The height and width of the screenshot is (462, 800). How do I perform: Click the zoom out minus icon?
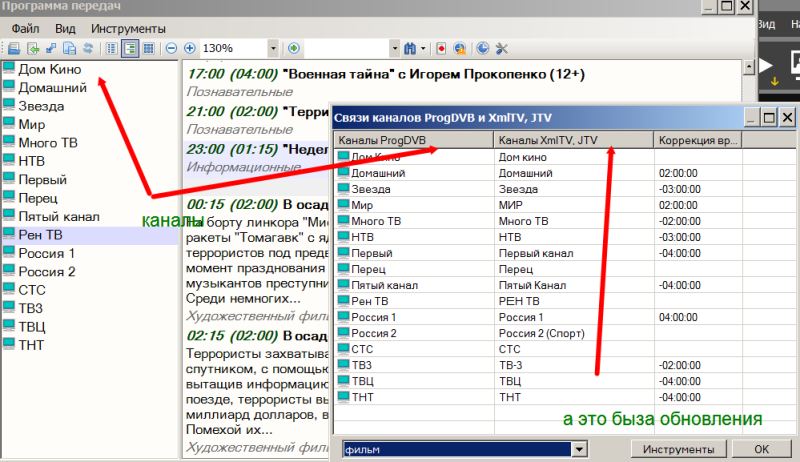(x=172, y=48)
